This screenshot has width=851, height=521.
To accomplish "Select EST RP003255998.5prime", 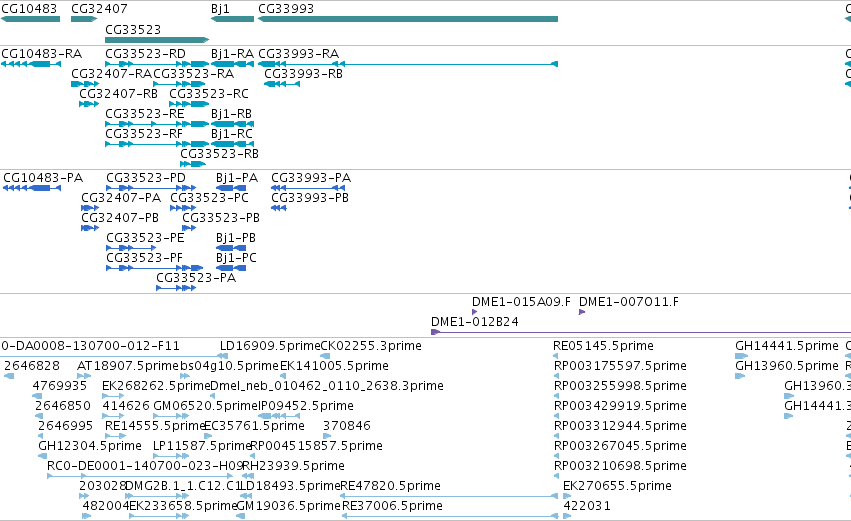I will 620,386.
